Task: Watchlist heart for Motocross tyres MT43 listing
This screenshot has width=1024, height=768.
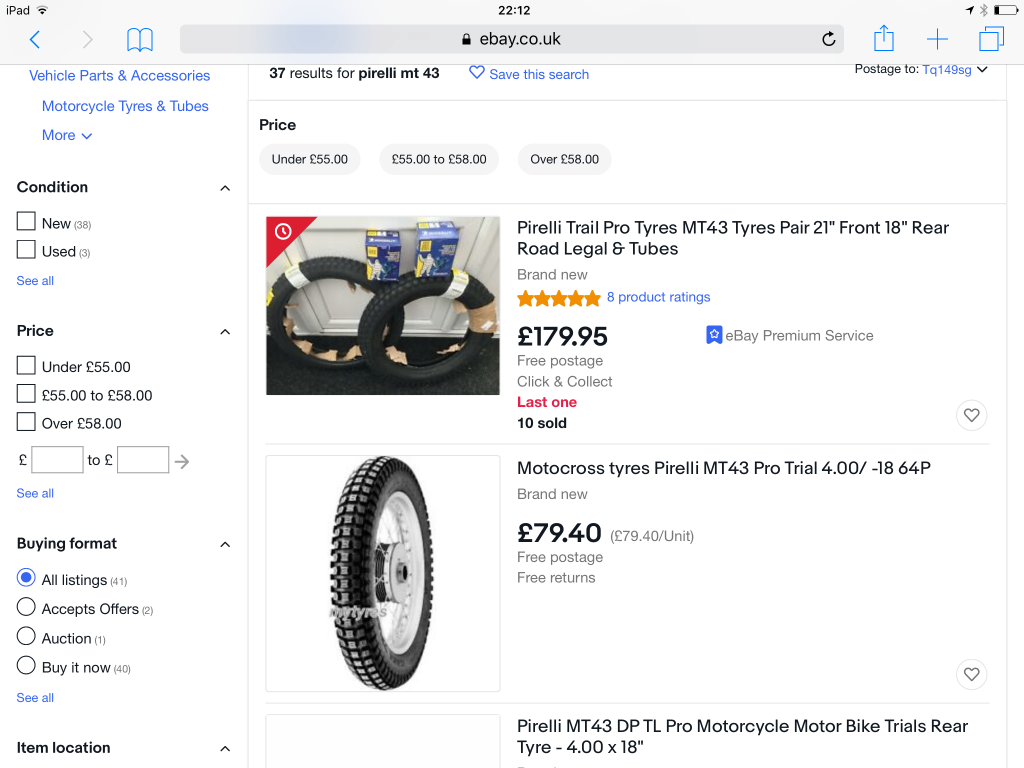Action: (971, 674)
